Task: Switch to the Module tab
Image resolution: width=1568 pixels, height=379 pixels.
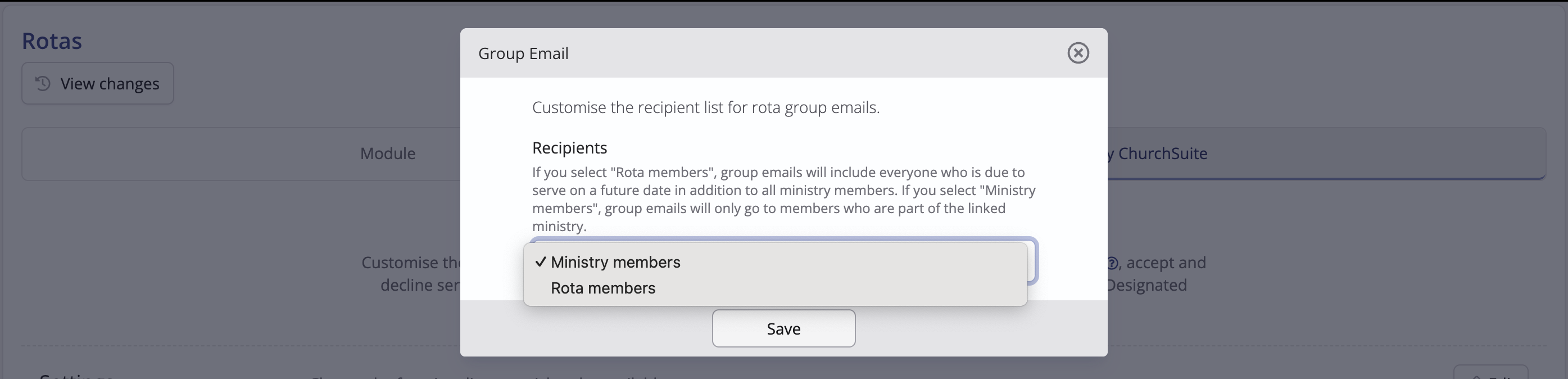Action: coord(388,154)
